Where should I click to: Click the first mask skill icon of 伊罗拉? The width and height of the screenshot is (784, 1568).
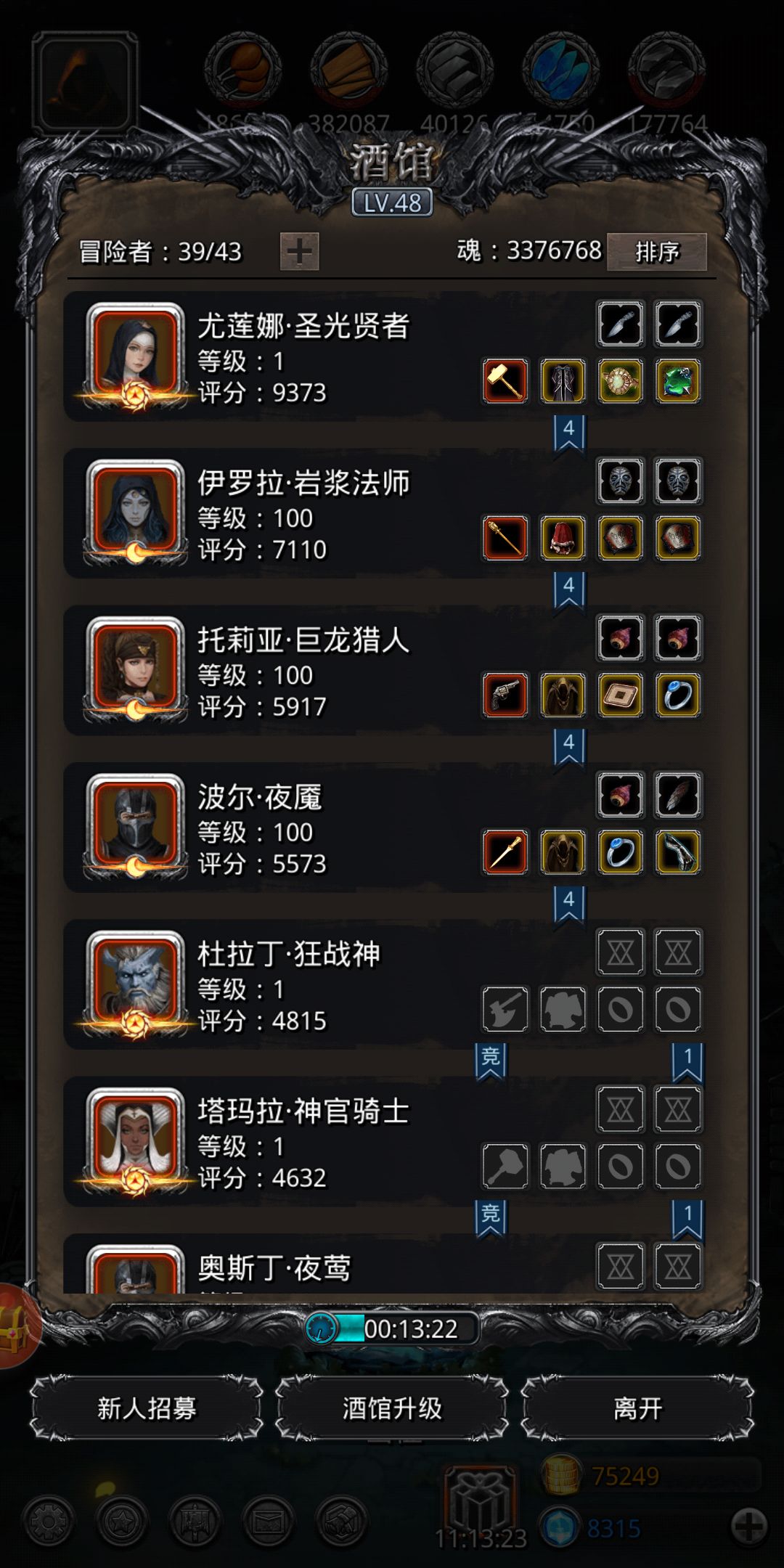click(621, 481)
